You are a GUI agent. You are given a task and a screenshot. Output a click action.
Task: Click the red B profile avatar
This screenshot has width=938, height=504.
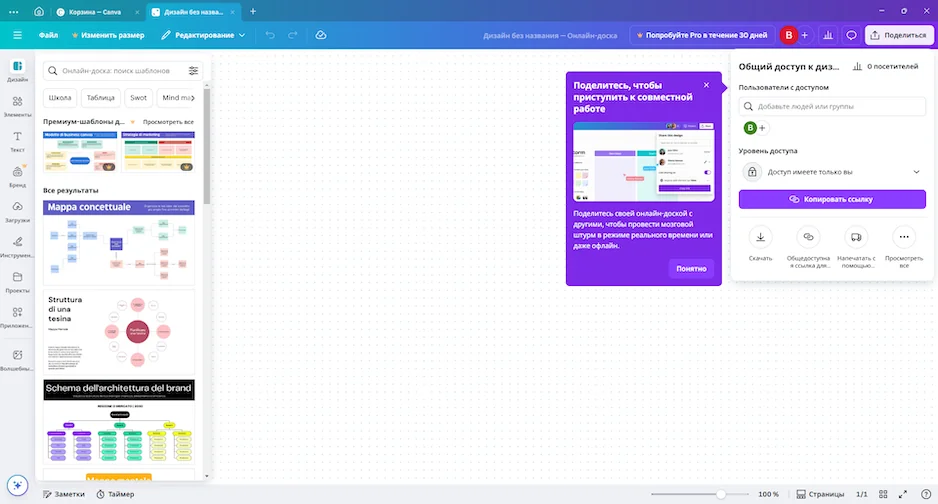(x=788, y=35)
